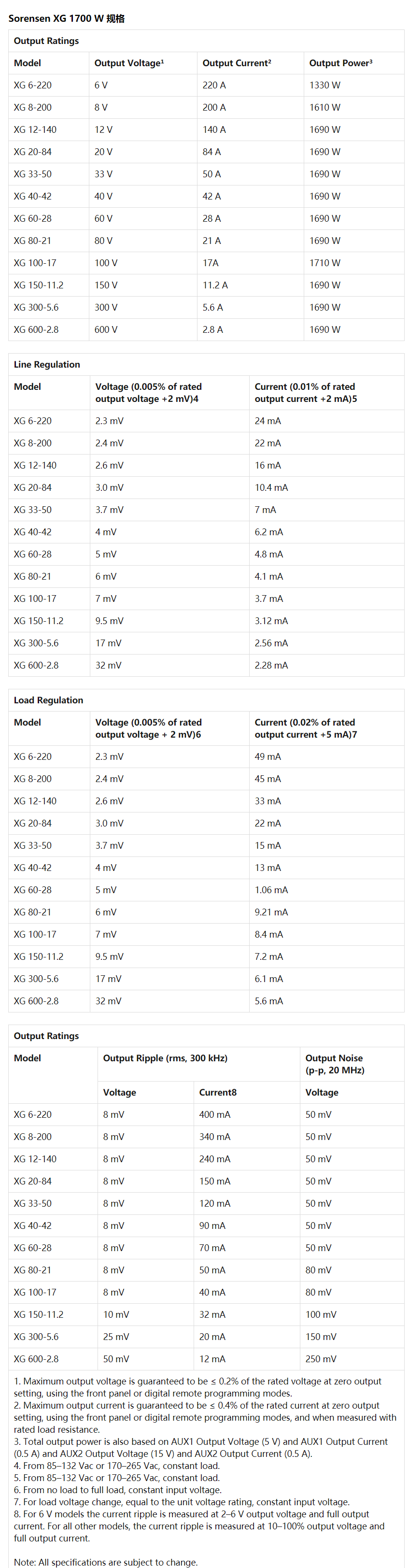409x1568 pixels.
Task: Select the 220 A output current cell
Action: pos(214,85)
